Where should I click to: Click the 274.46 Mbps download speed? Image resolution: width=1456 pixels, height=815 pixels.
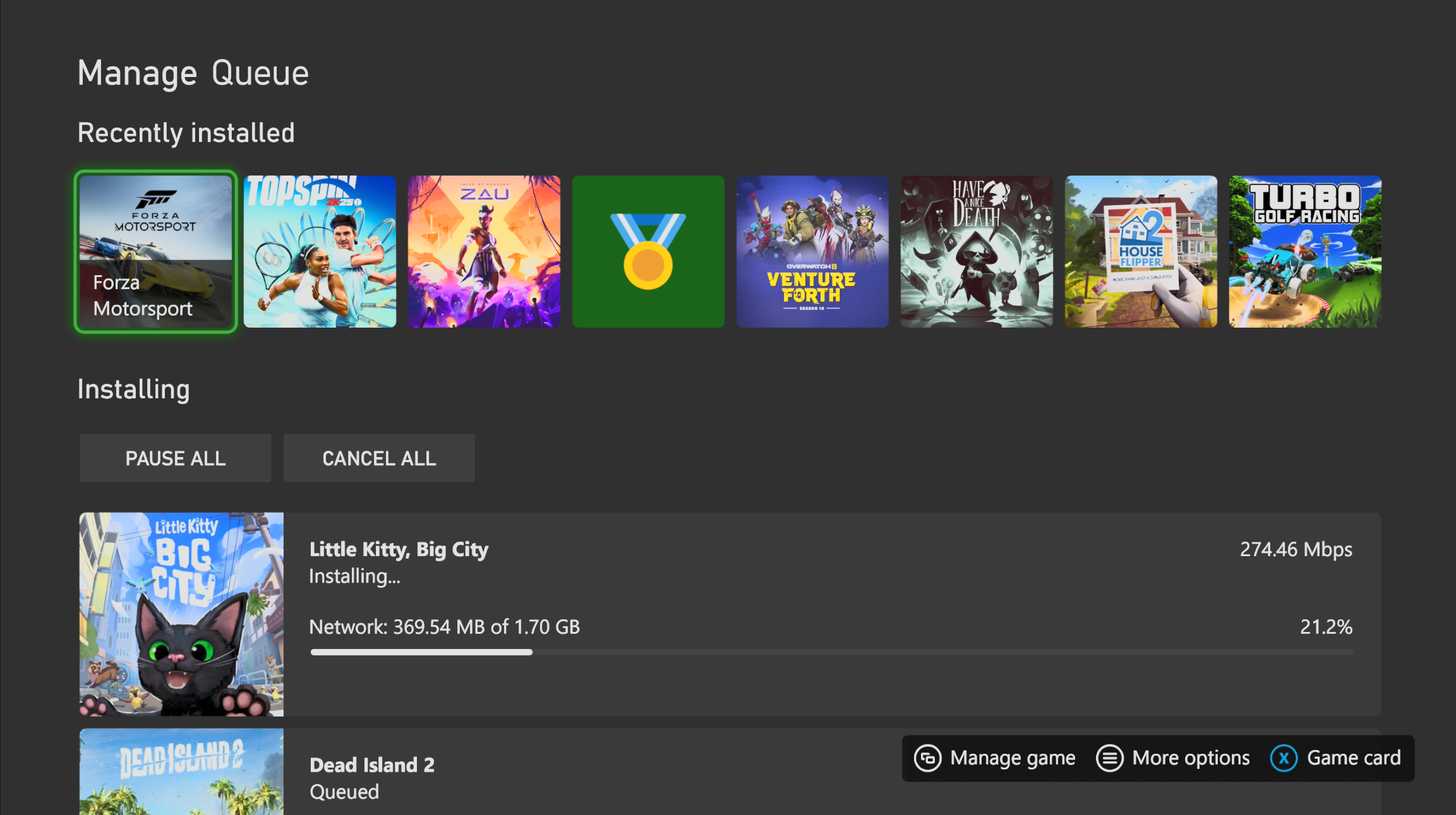pos(1296,549)
